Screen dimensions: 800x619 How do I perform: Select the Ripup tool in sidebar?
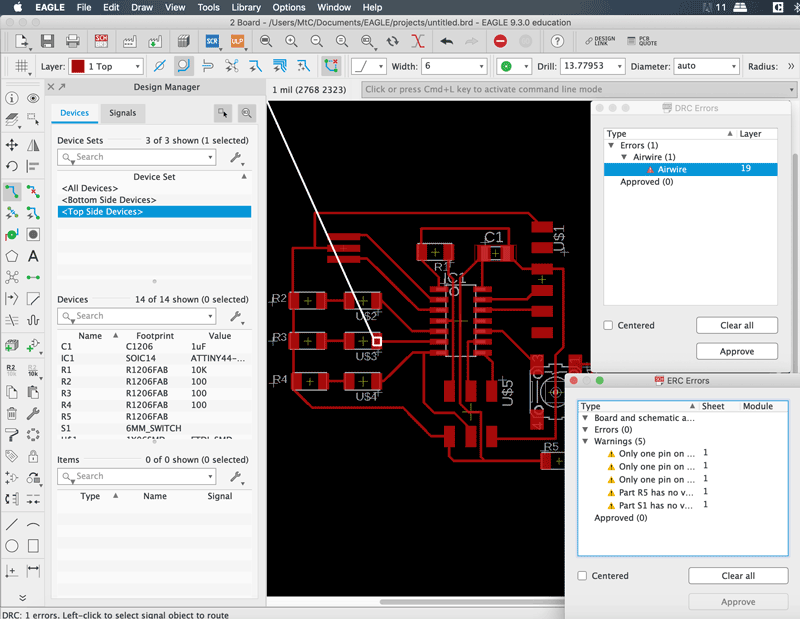[34, 190]
